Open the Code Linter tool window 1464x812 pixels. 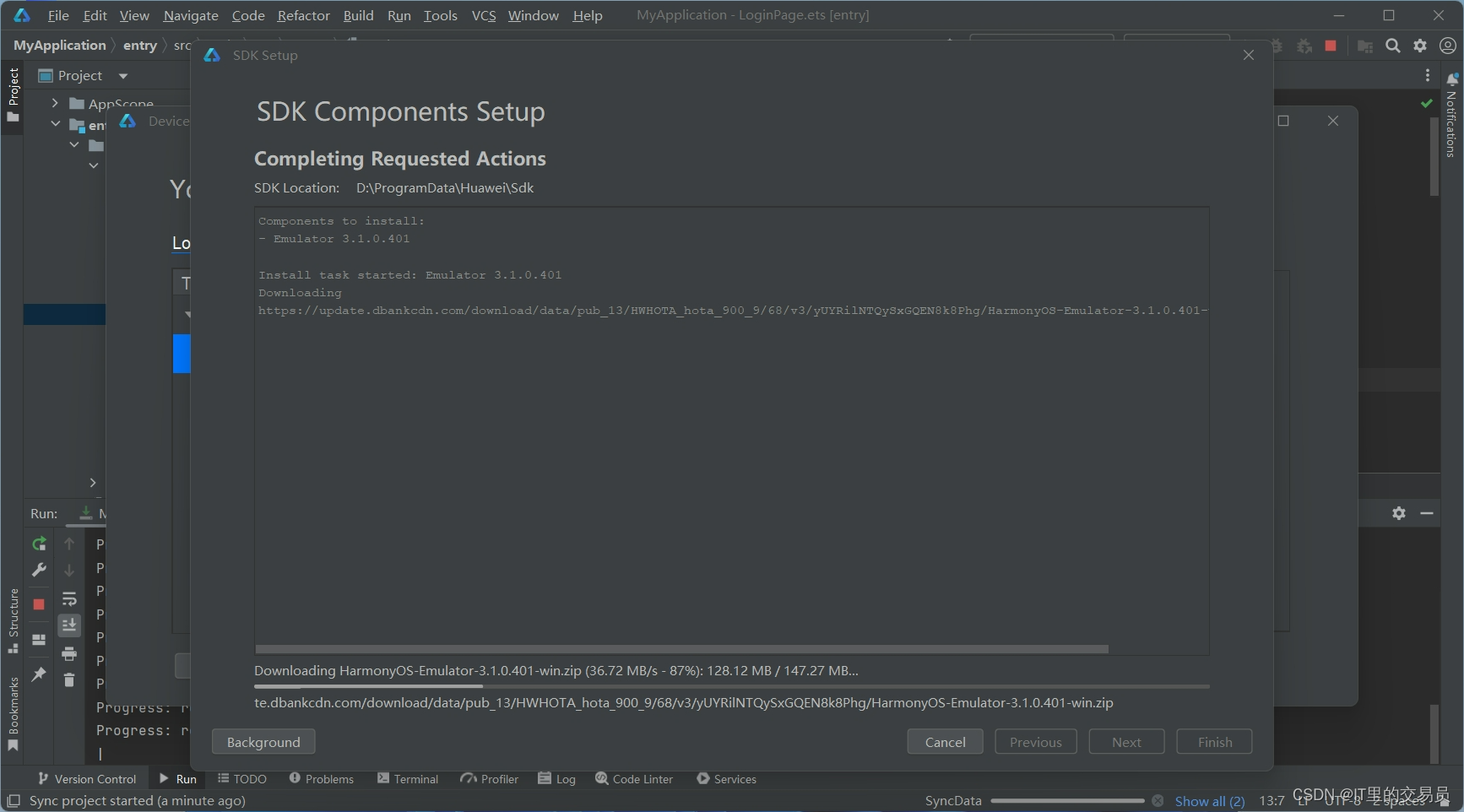(x=634, y=779)
